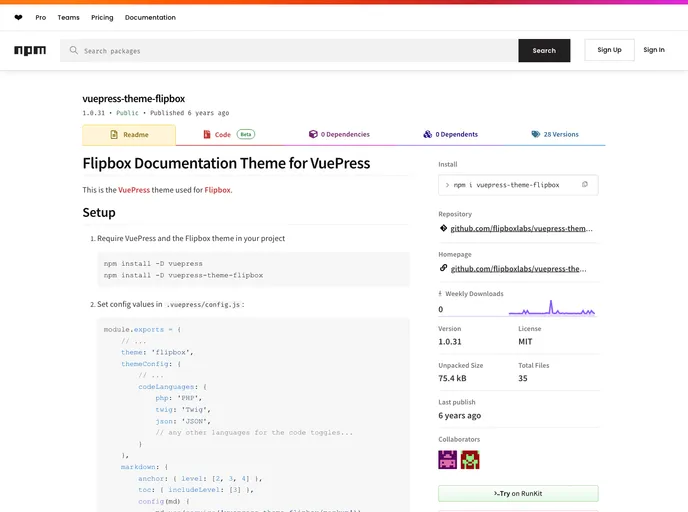The width and height of the screenshot is (688, 512).
Task: Open the 28 Versions tab
Action: coord(555,134)
